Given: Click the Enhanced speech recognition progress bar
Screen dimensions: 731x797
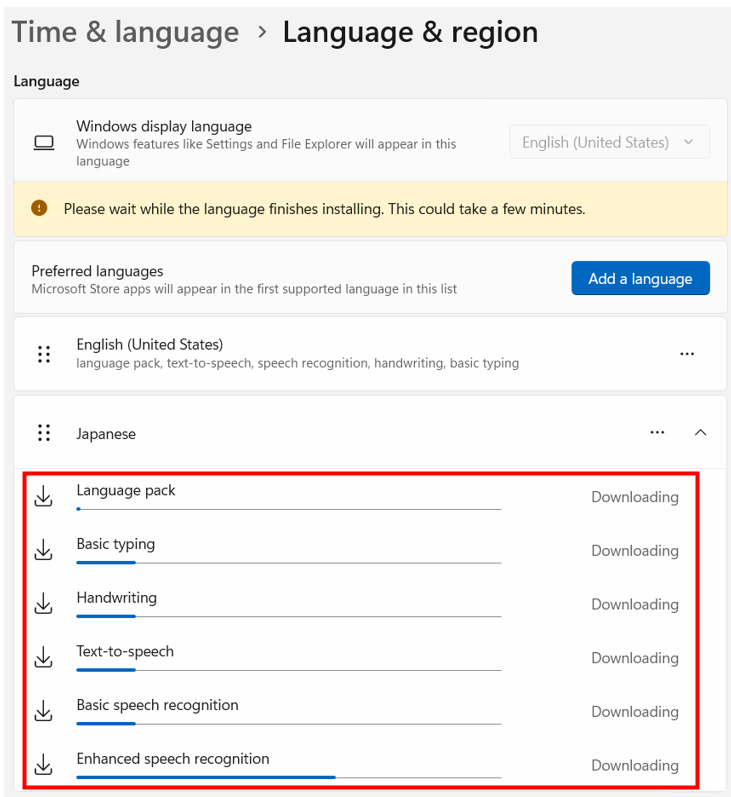Looking at the screenshot, I should coord(289,777).
